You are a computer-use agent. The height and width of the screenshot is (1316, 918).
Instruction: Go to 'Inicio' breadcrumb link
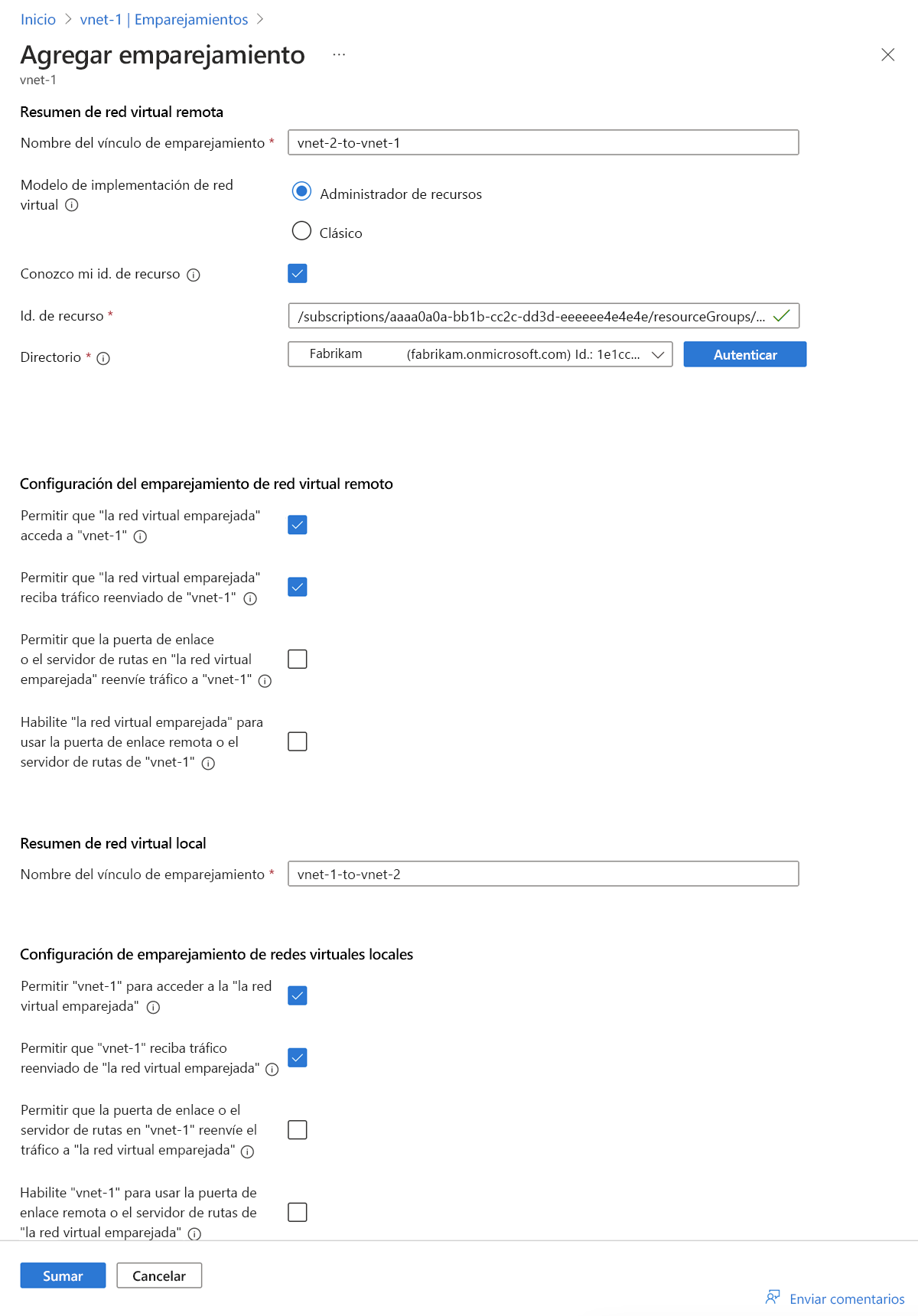38,19
